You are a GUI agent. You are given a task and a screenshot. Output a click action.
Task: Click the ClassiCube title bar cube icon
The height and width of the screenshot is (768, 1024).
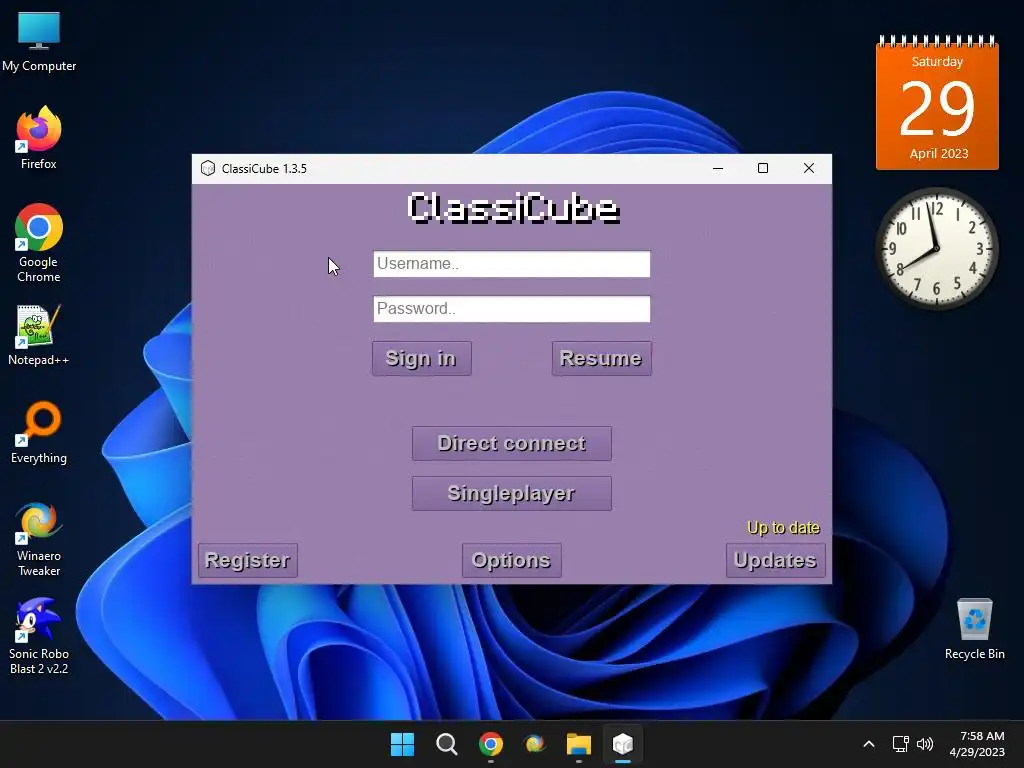coord(208,168)
